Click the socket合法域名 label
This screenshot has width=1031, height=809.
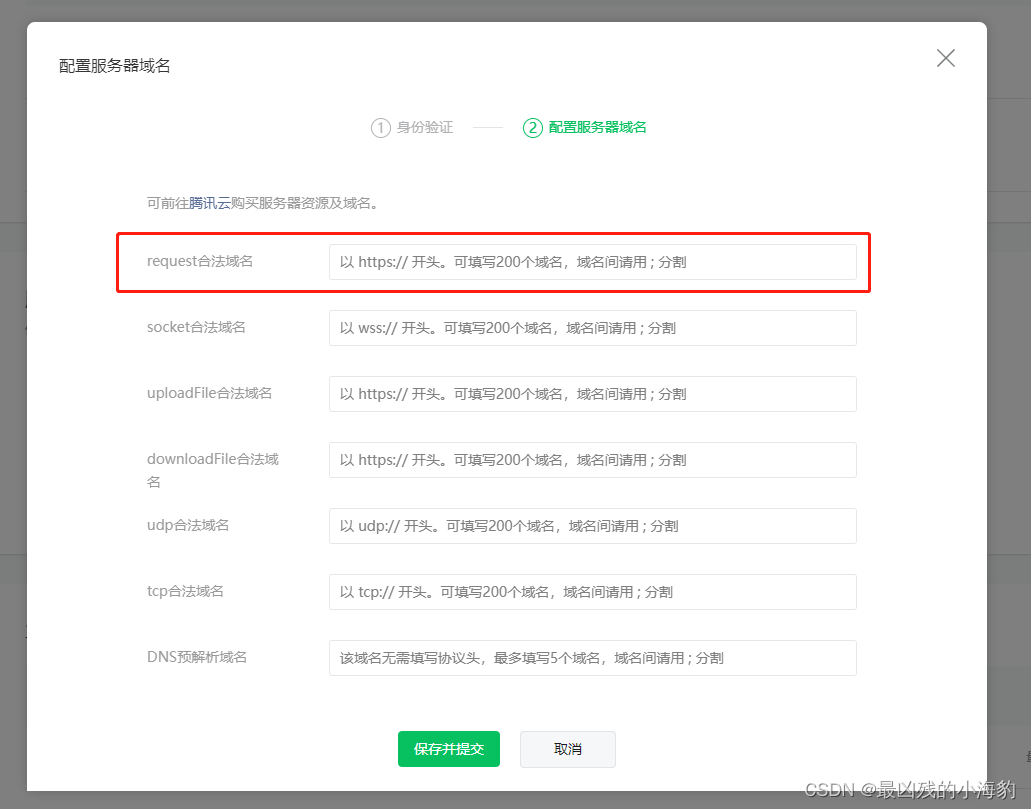click(x=197, y=327)
